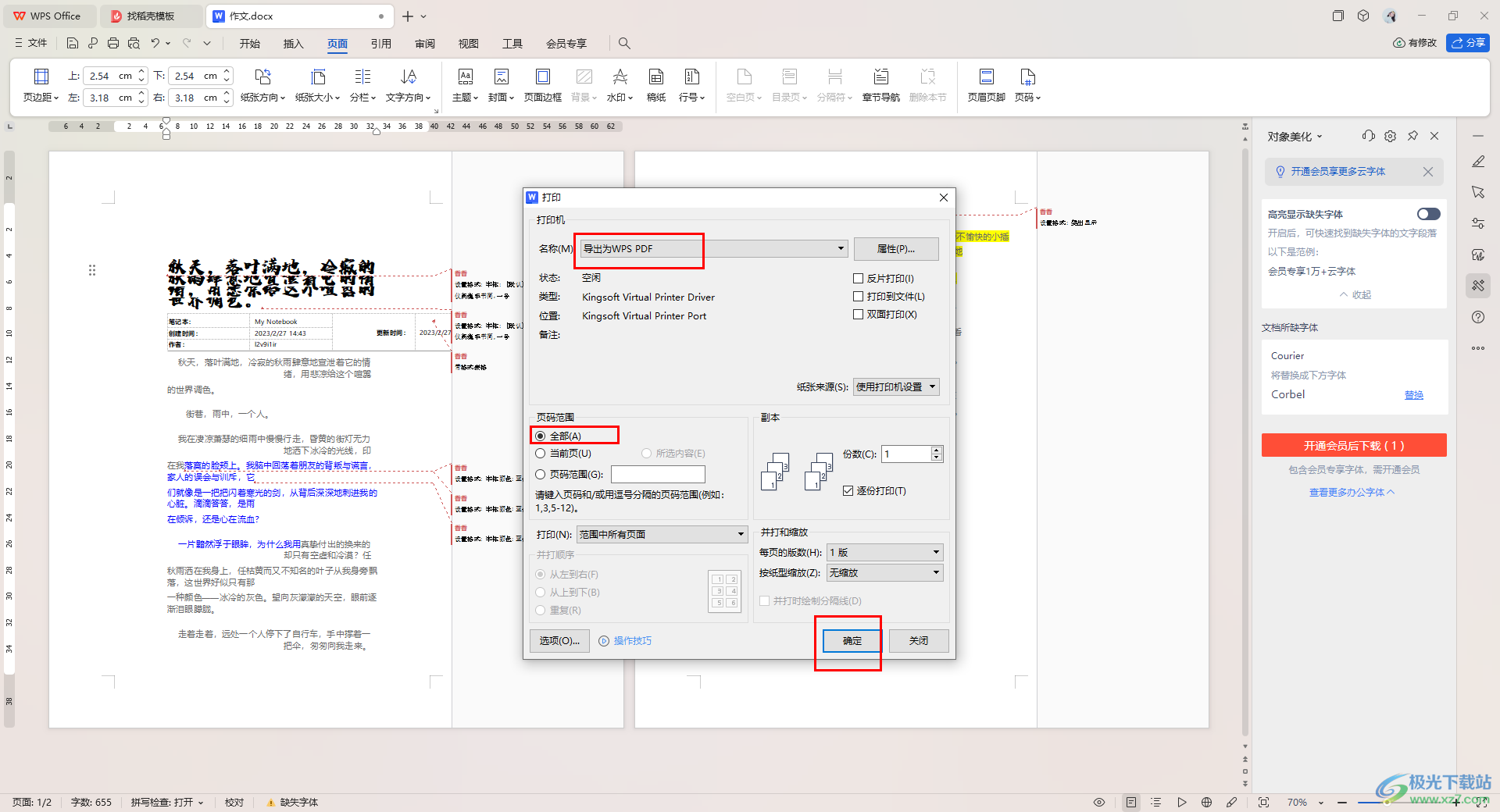Open the 打印 范围中所有页面 dropdown
This screenshot has width=1500, height=812.
click(662, 534)
